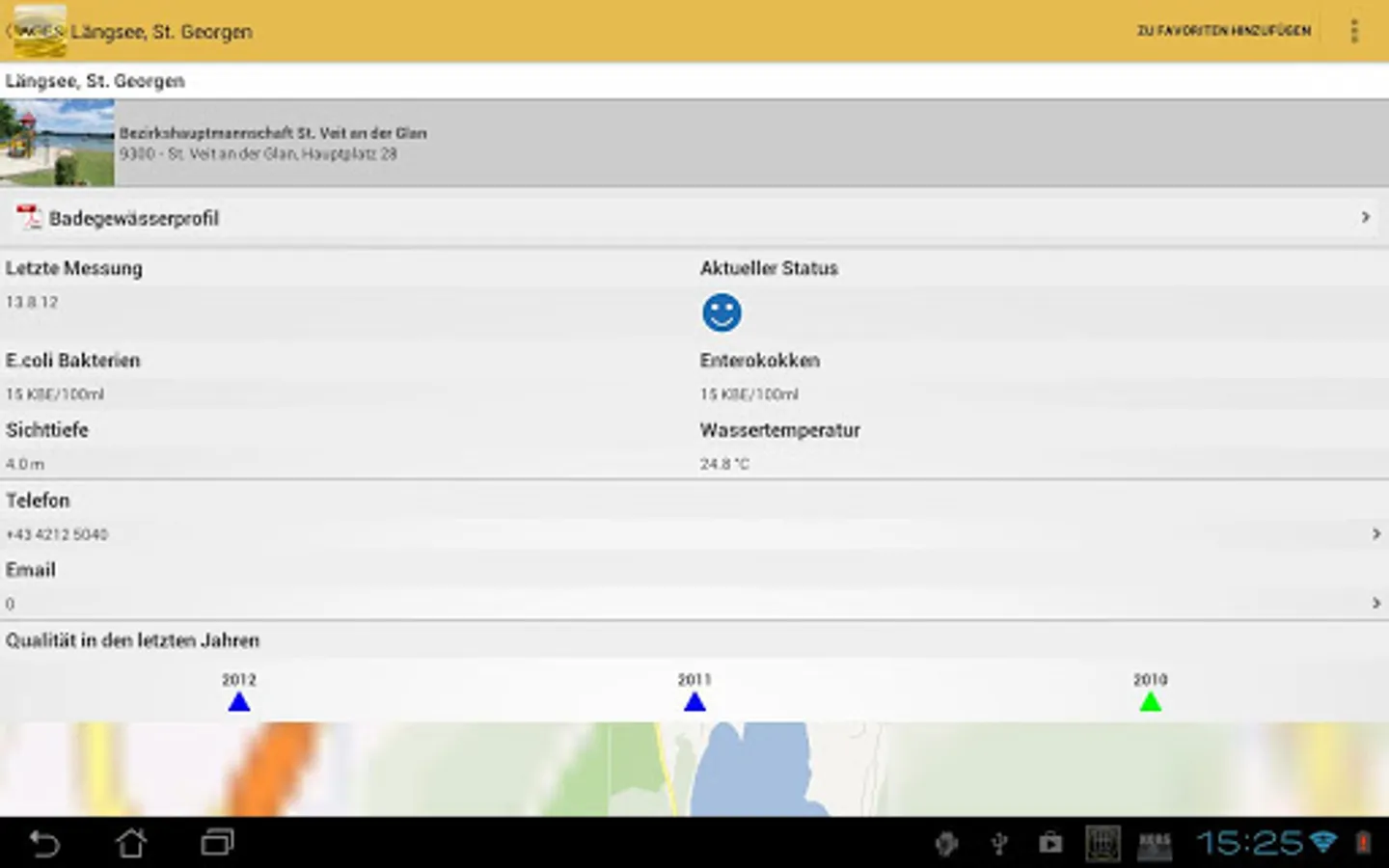
Task: Select the blue 2012 quality marker
Action: pyautogui.click(x=238, y=702)
